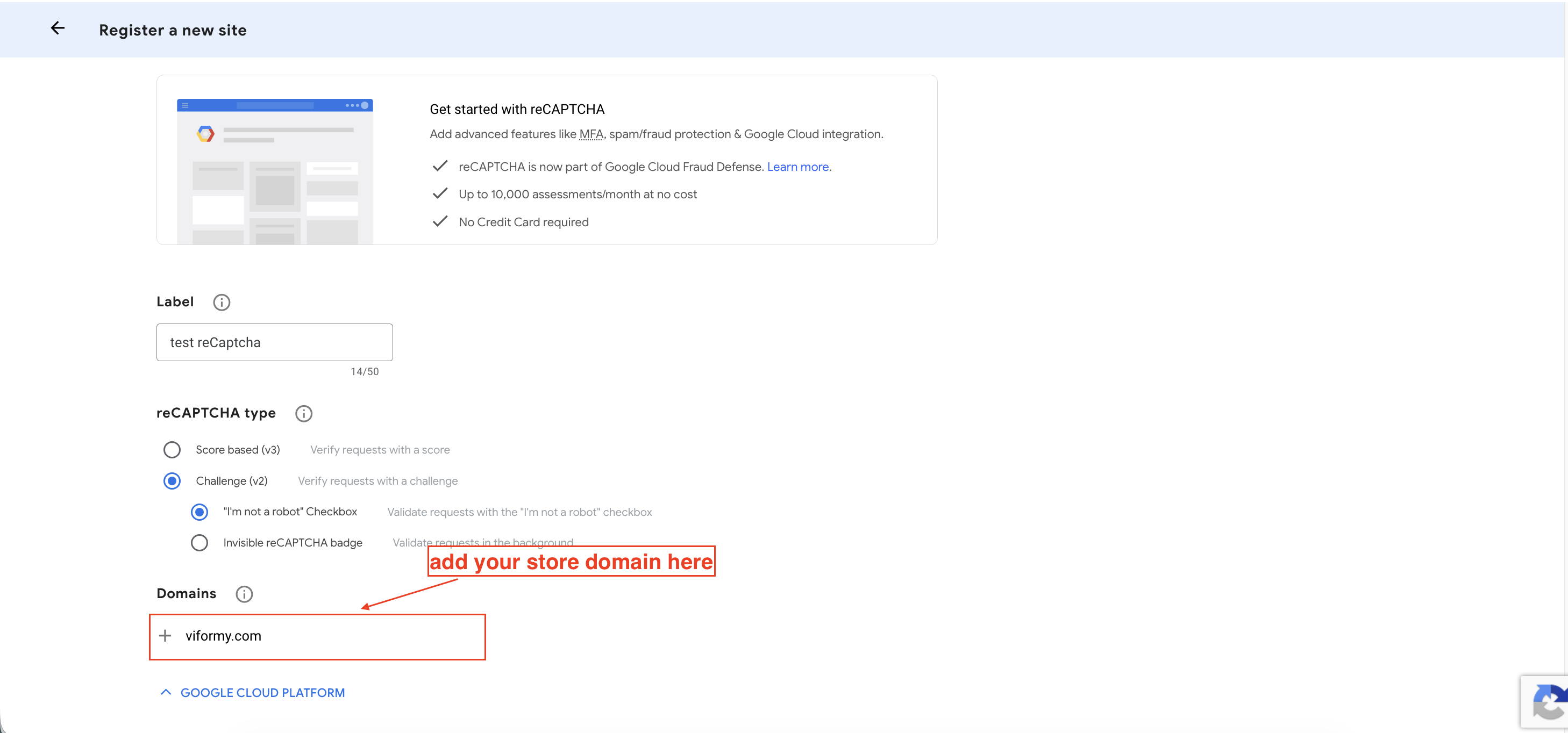1568x733 pixels.
Task: Select "I'm not a robot" Checkbox option
Action: click(x=199, y=512)
